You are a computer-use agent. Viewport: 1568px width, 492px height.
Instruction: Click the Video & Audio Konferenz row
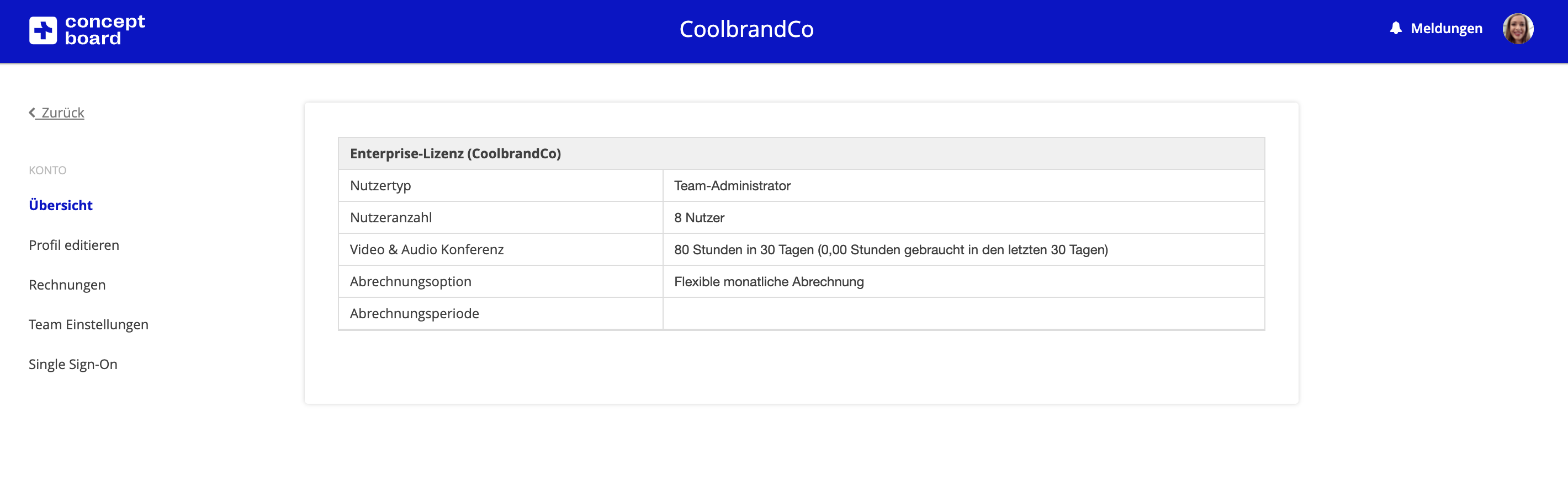point(426,249)
